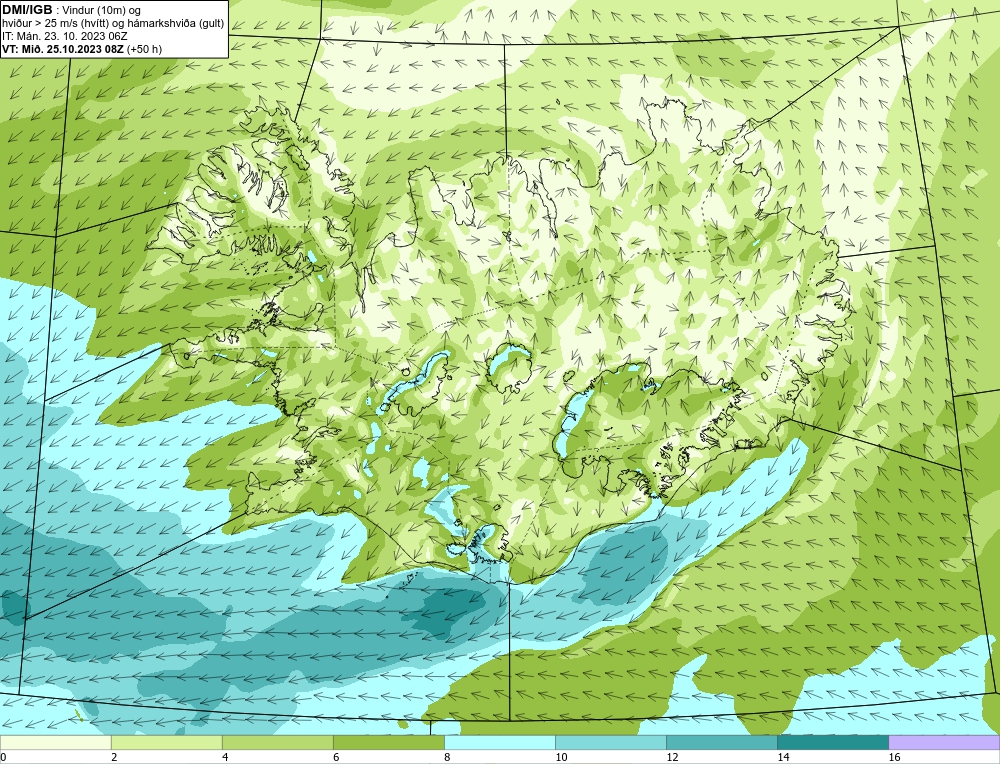Click the 2–4 m/s light green swatch
1000x764 pixels.
tap(166, 742)
